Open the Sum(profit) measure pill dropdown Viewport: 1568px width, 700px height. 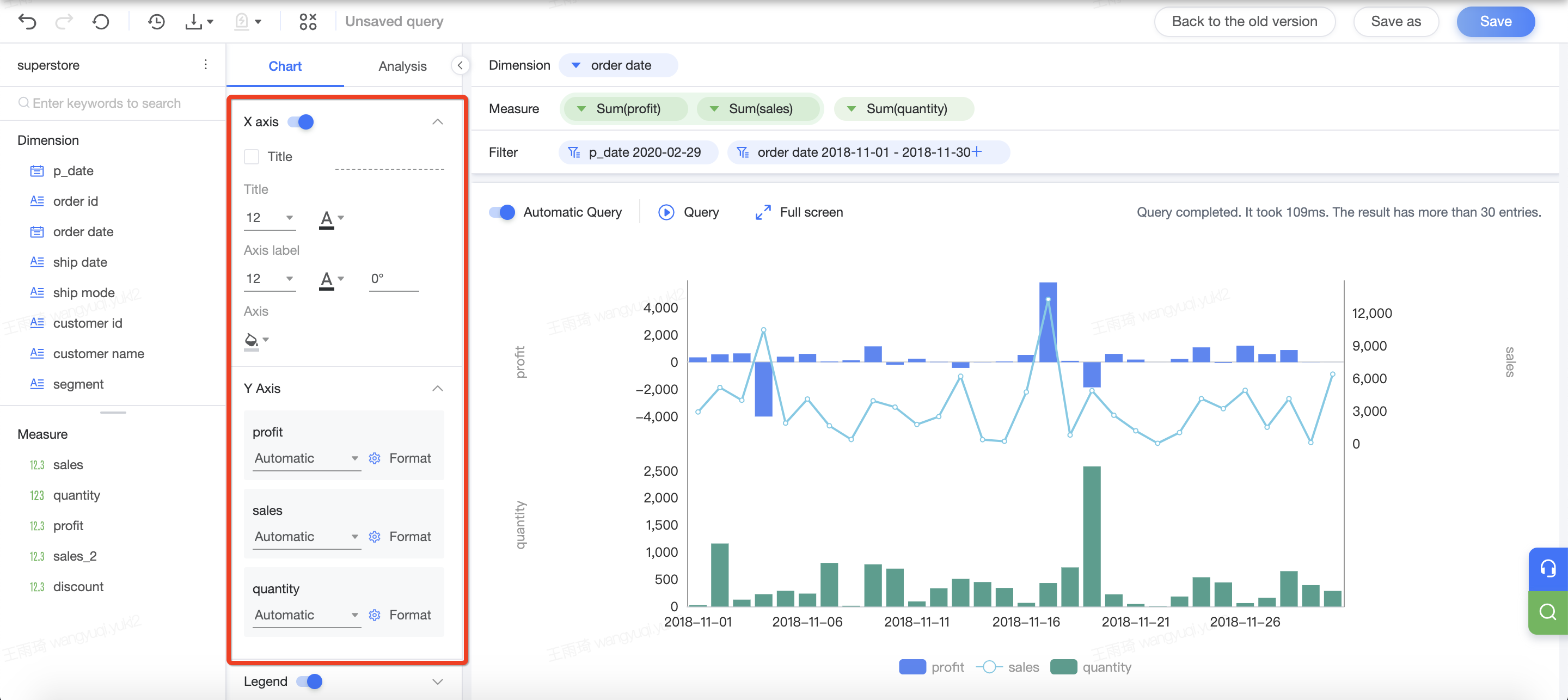pos(581,109)
